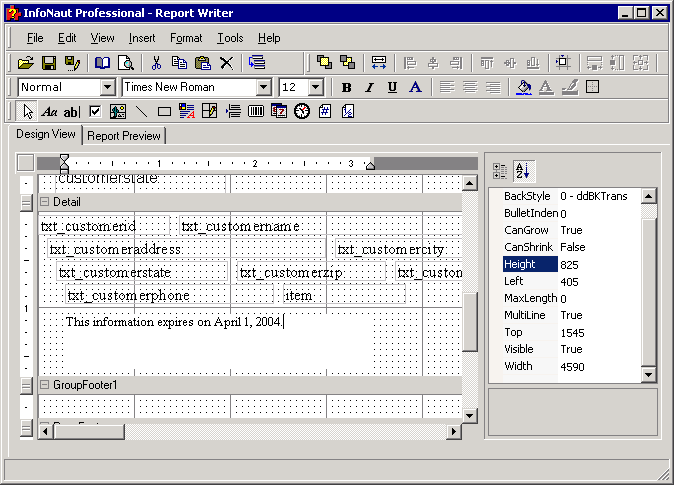Click the Save disk icon
This screenshot has height=485, width=674.
point(48,62)
